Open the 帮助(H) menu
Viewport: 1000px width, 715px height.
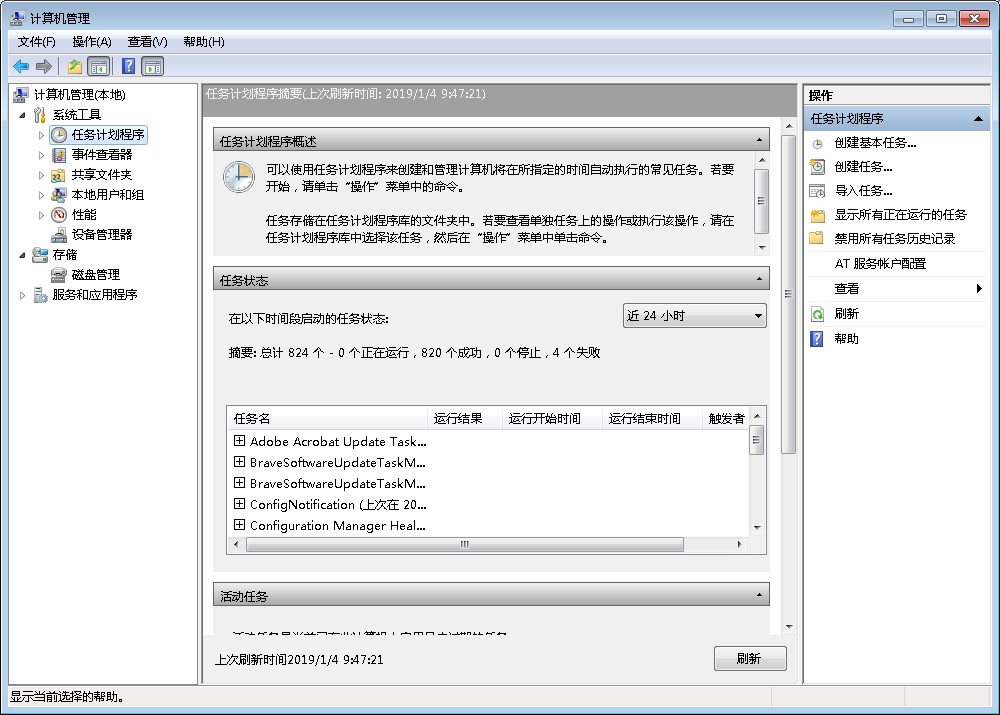[203, 42]
